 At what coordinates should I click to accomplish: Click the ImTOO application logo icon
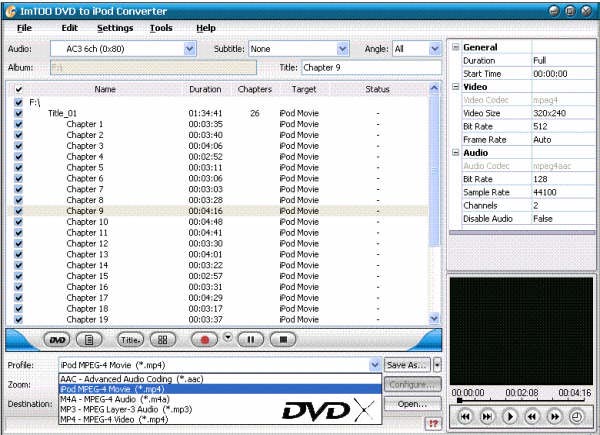10,11
